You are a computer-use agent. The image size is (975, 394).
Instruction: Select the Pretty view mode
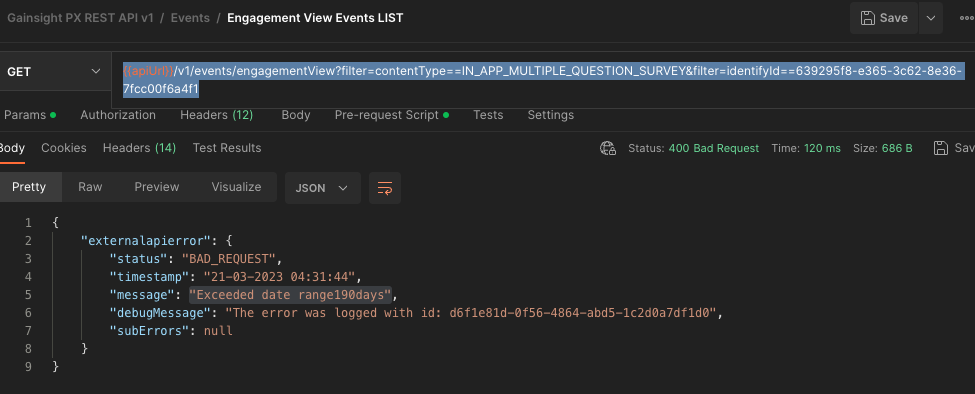click(29, 187)
